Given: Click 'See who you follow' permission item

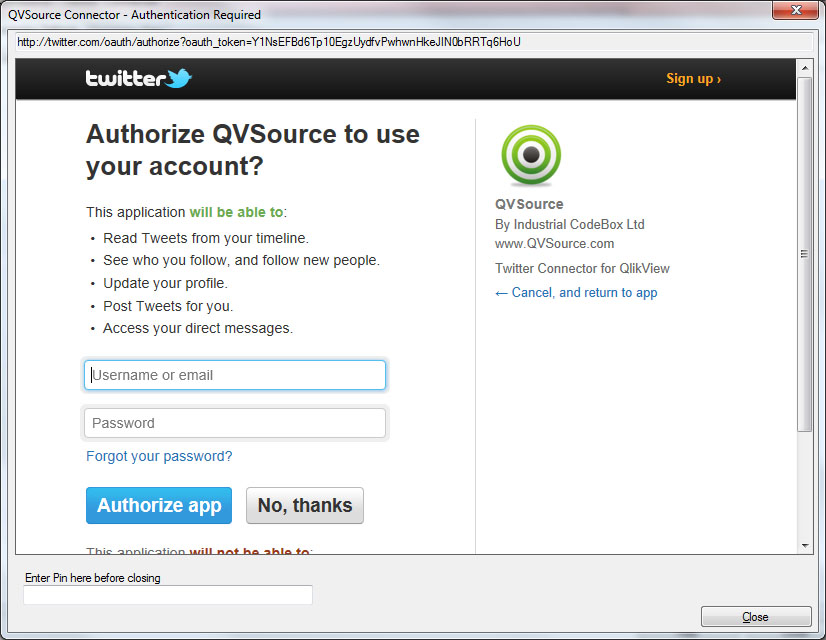Looking at the screenshot, I should click(241, 260).
